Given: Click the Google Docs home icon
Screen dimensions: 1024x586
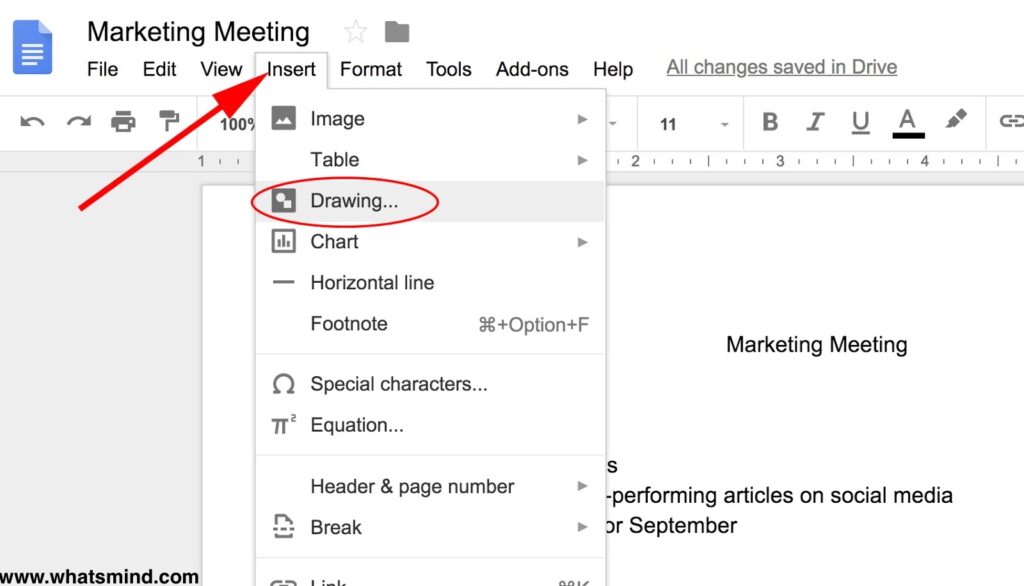Looking at the screenshot, I should pos(32,47).
